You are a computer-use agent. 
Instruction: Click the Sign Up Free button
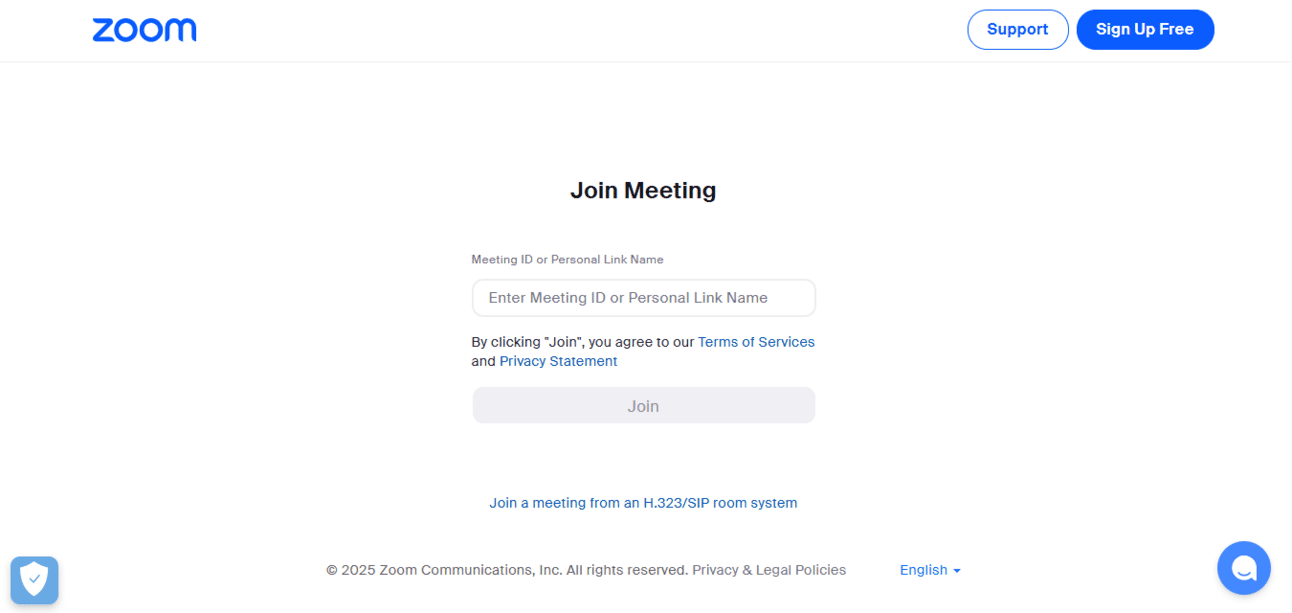(x=1145, y=29)
